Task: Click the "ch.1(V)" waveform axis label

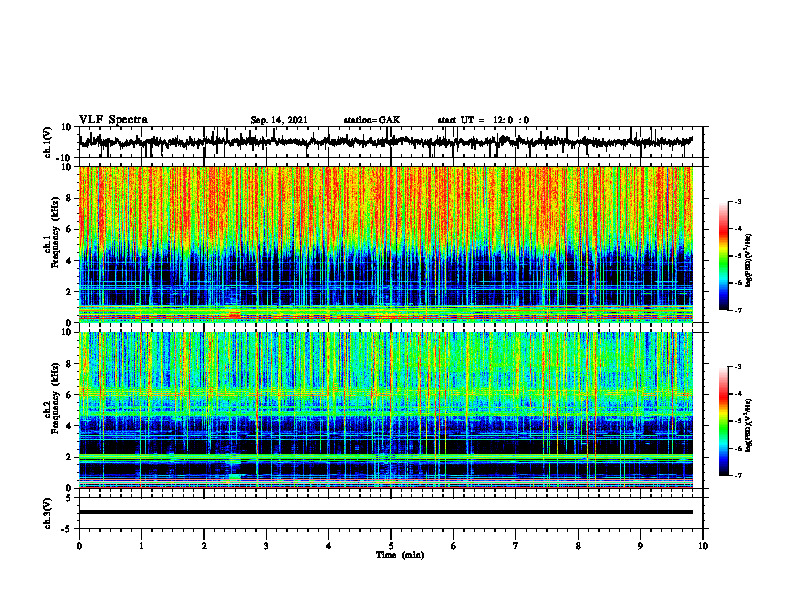Action: click(x=48, y=142)
